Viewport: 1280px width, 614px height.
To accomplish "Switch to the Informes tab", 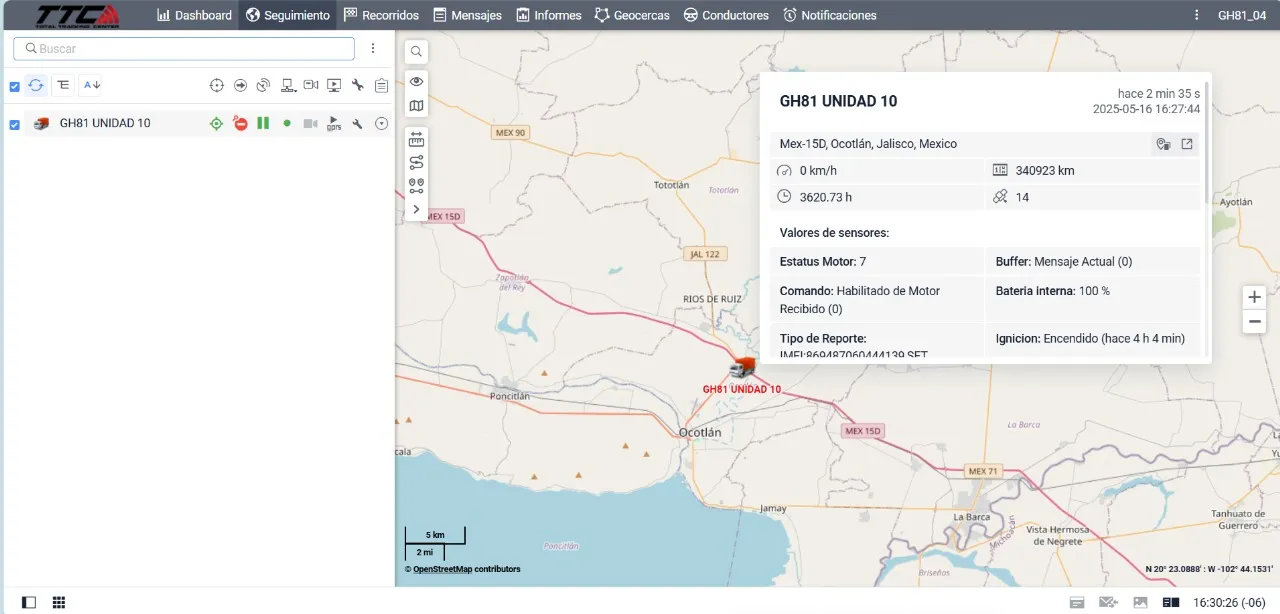I will click(549, 15).
